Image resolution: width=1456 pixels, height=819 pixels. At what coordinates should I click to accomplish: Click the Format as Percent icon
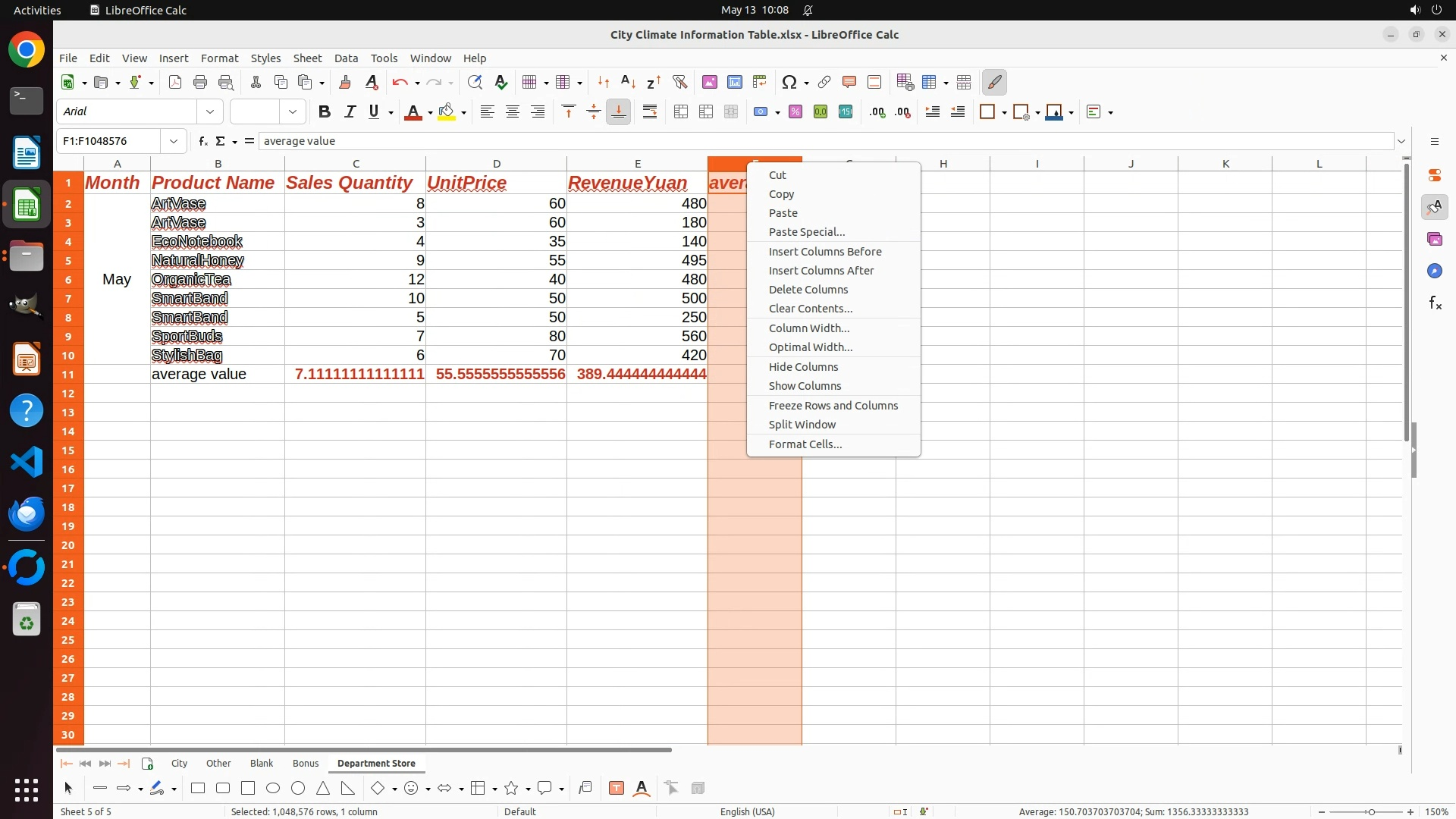[x=795, y=111]
